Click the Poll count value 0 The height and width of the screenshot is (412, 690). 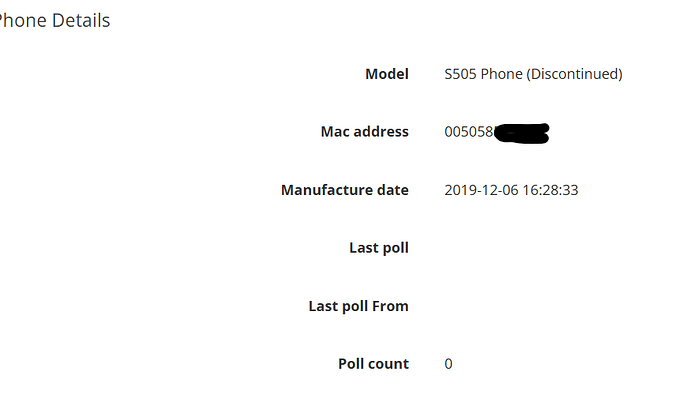click(x=449, y=364)
